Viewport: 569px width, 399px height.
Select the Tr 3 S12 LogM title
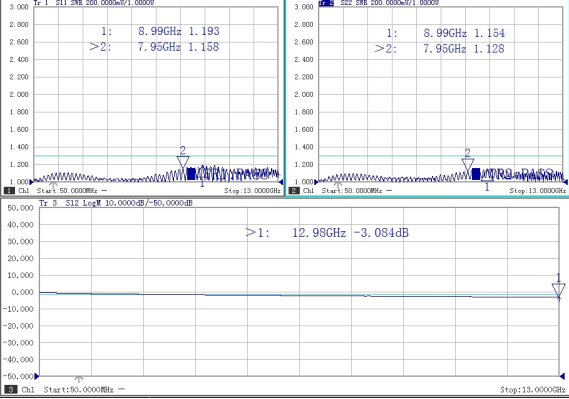coord(116,203)
